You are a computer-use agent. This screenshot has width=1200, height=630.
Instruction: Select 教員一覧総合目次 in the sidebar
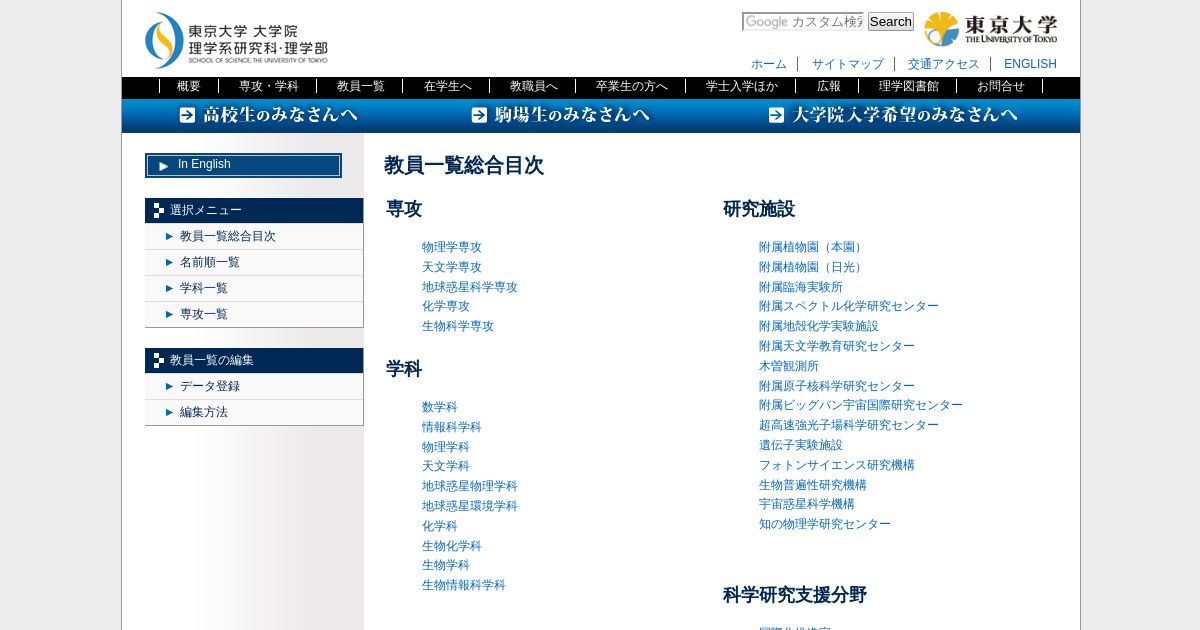pyautogui.click(x=254, y=237)
